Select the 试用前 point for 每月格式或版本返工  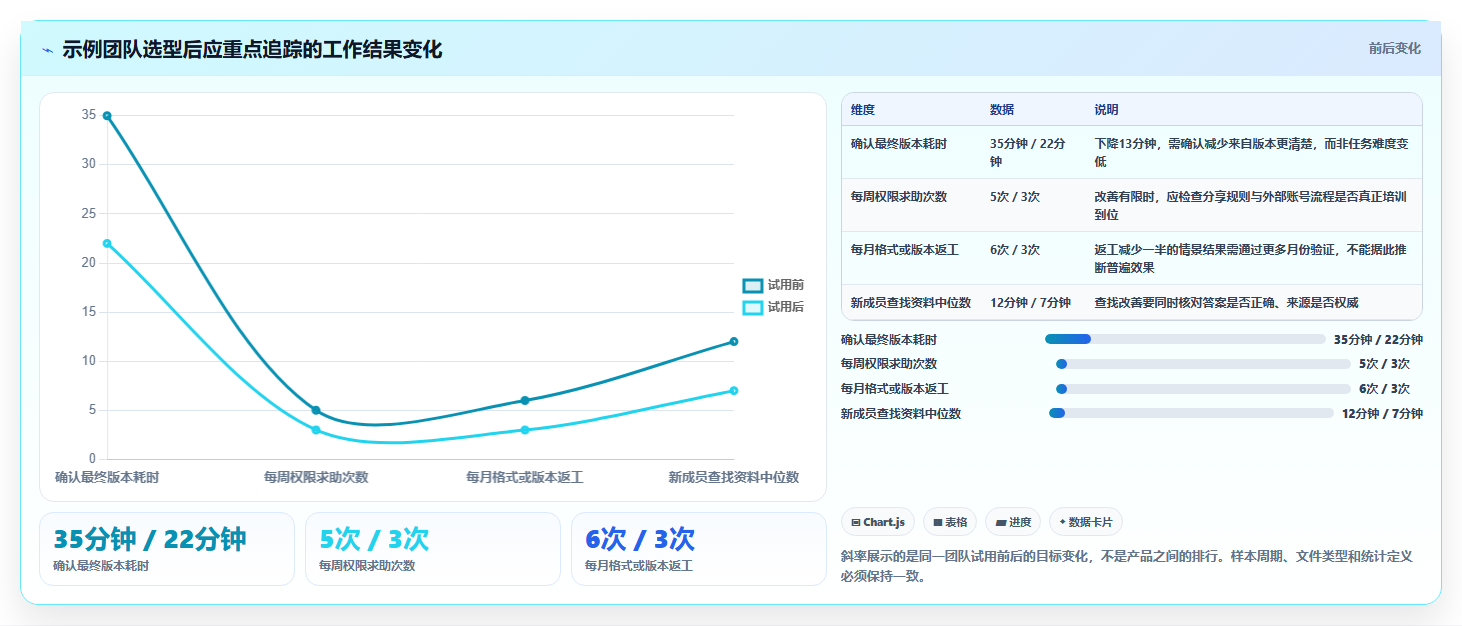(525, 400)
